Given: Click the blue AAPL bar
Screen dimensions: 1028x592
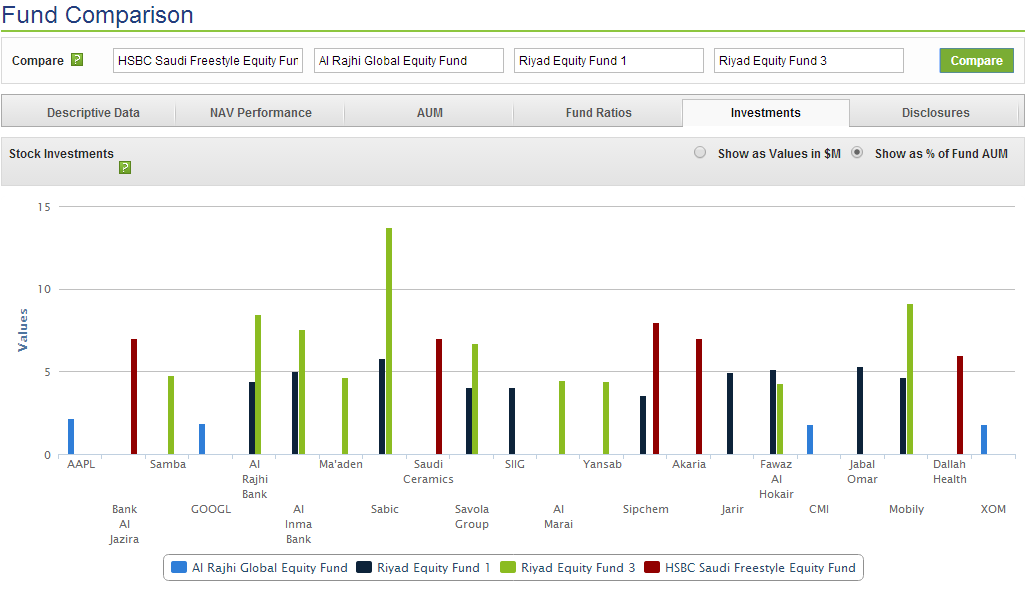Looking at the screenshot, I should coord(71,437).
